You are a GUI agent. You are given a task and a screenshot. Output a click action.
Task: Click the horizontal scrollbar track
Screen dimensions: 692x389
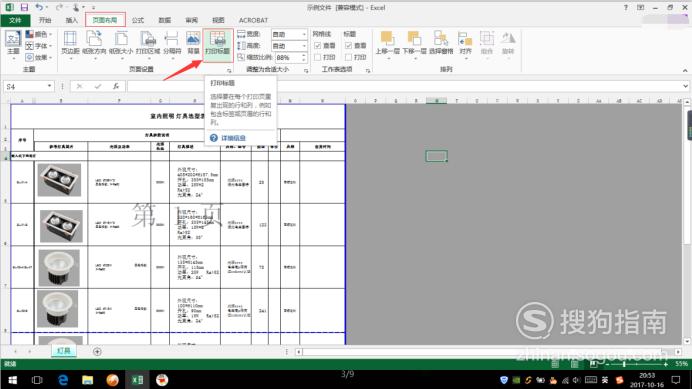point(488,352)
